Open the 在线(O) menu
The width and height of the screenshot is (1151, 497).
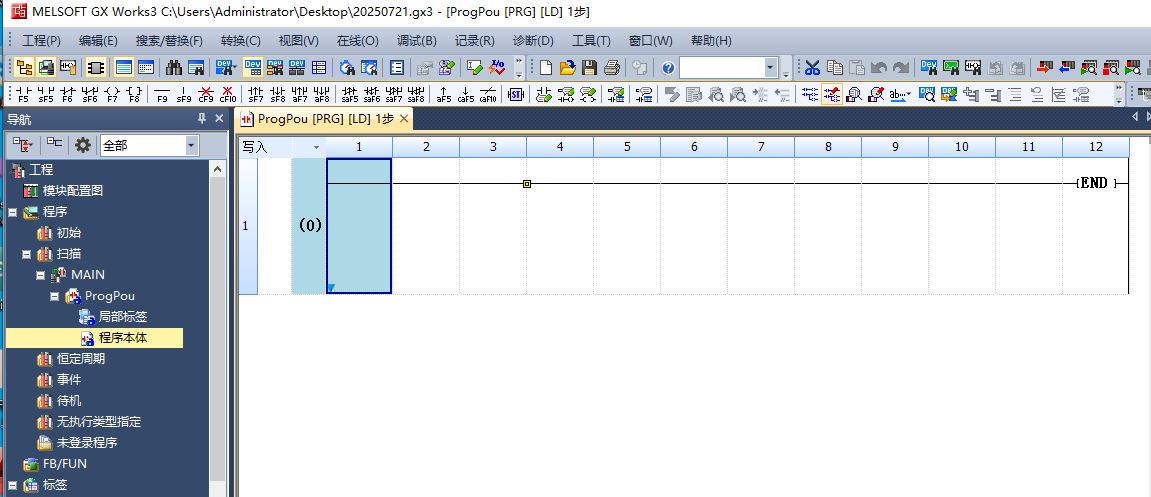coord(357,41)
